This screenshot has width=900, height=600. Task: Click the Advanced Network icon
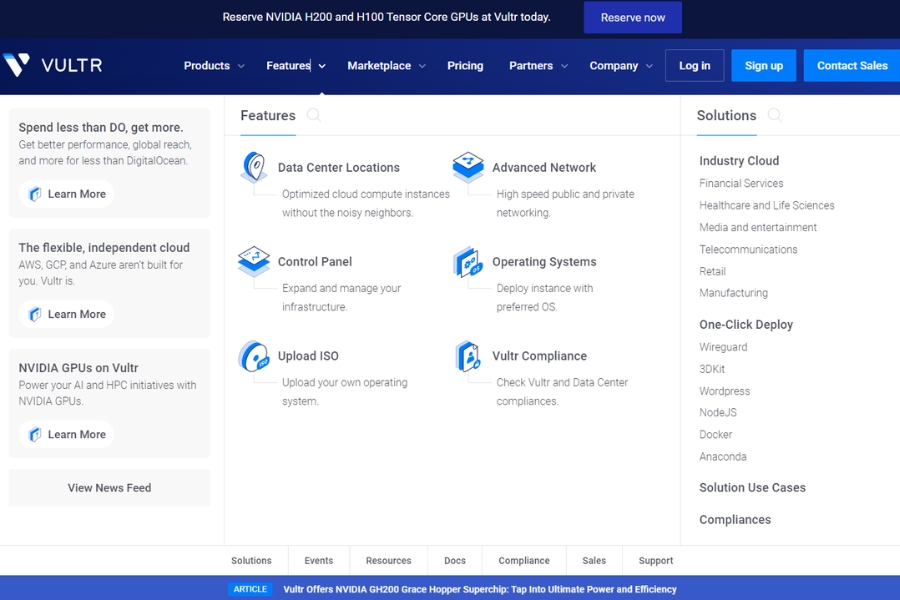click(x=468, y=167)
